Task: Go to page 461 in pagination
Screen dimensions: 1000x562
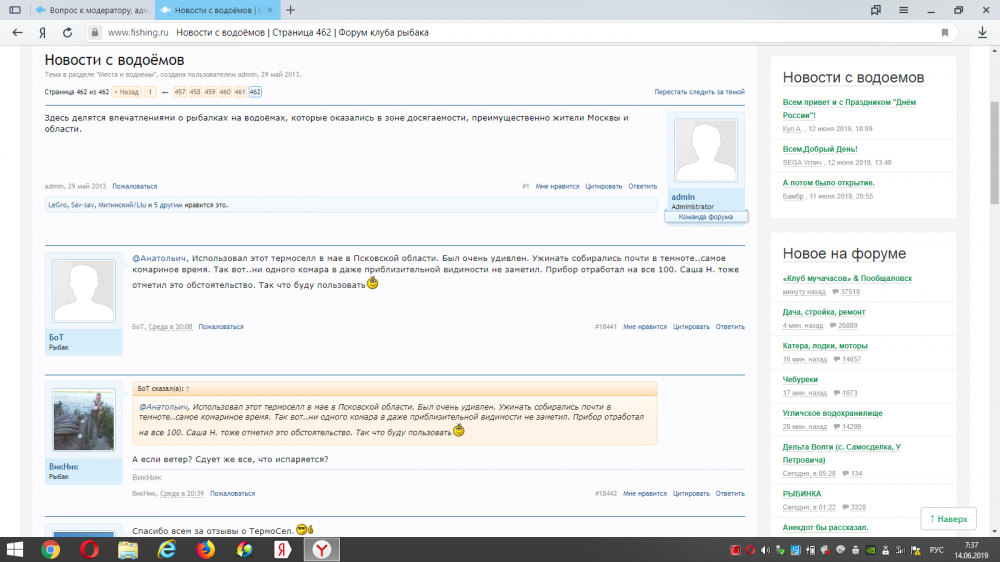Action: coord(240,92)
